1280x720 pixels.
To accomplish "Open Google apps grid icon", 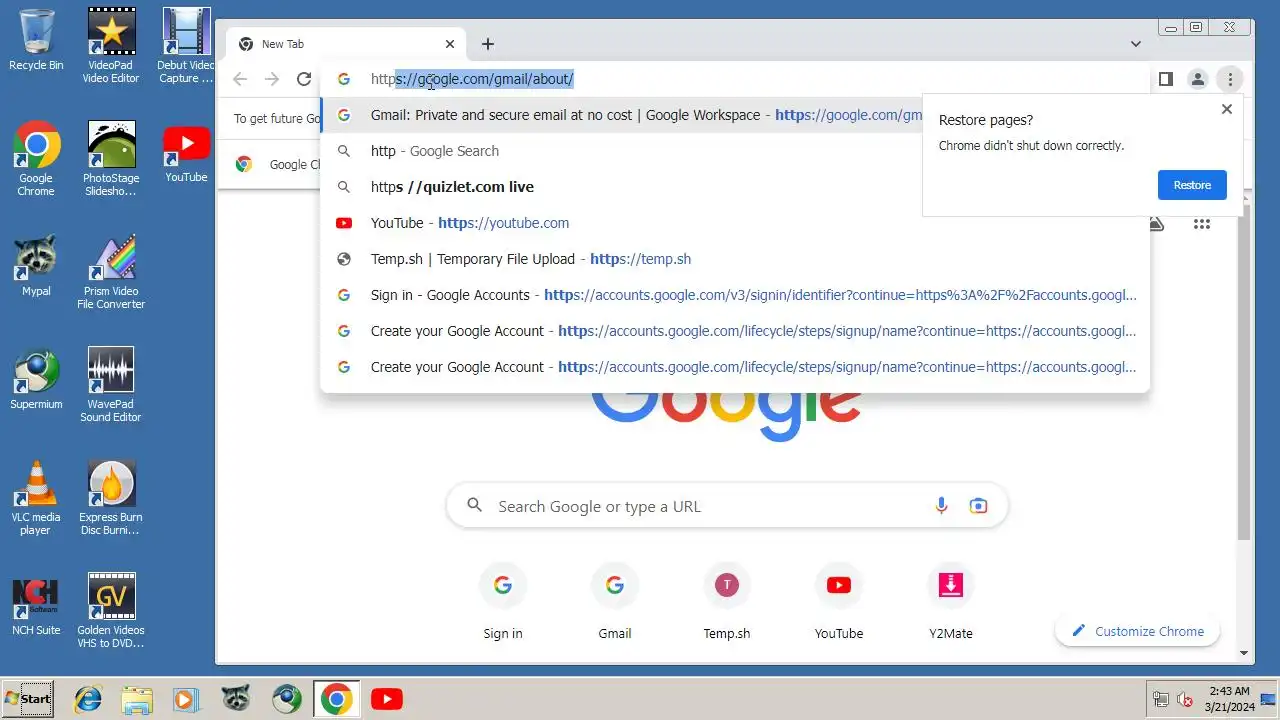I will click(1202, 224).
